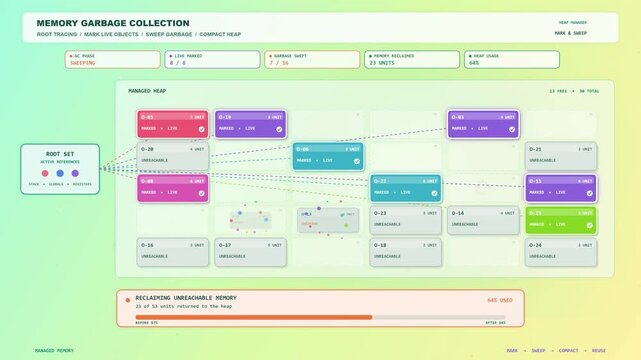Click the SWEEPING phase value
The height and width of the screenshot is (360, 641).
point(83,63)
